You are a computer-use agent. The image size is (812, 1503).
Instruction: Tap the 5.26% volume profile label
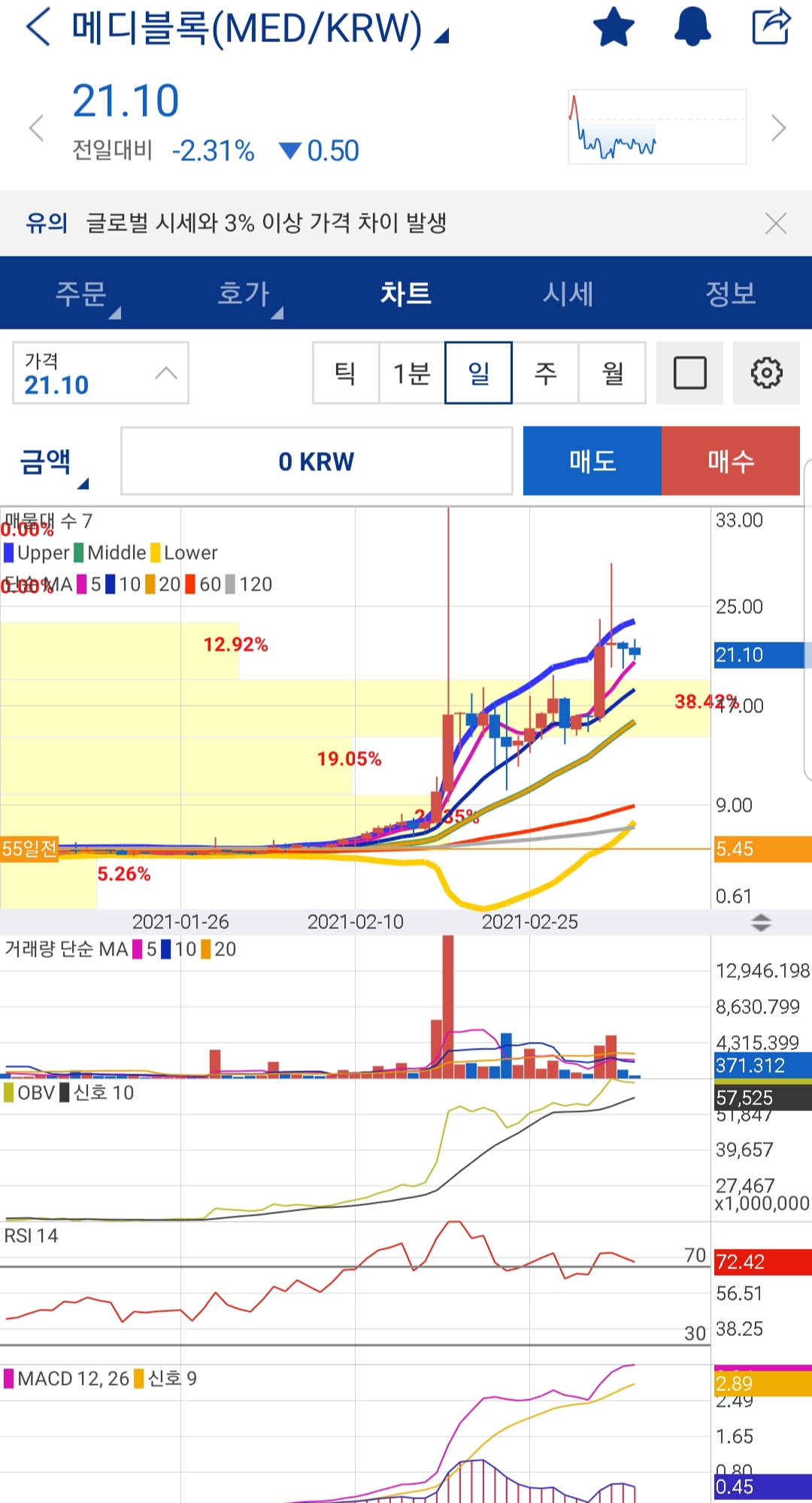[124, 874]
